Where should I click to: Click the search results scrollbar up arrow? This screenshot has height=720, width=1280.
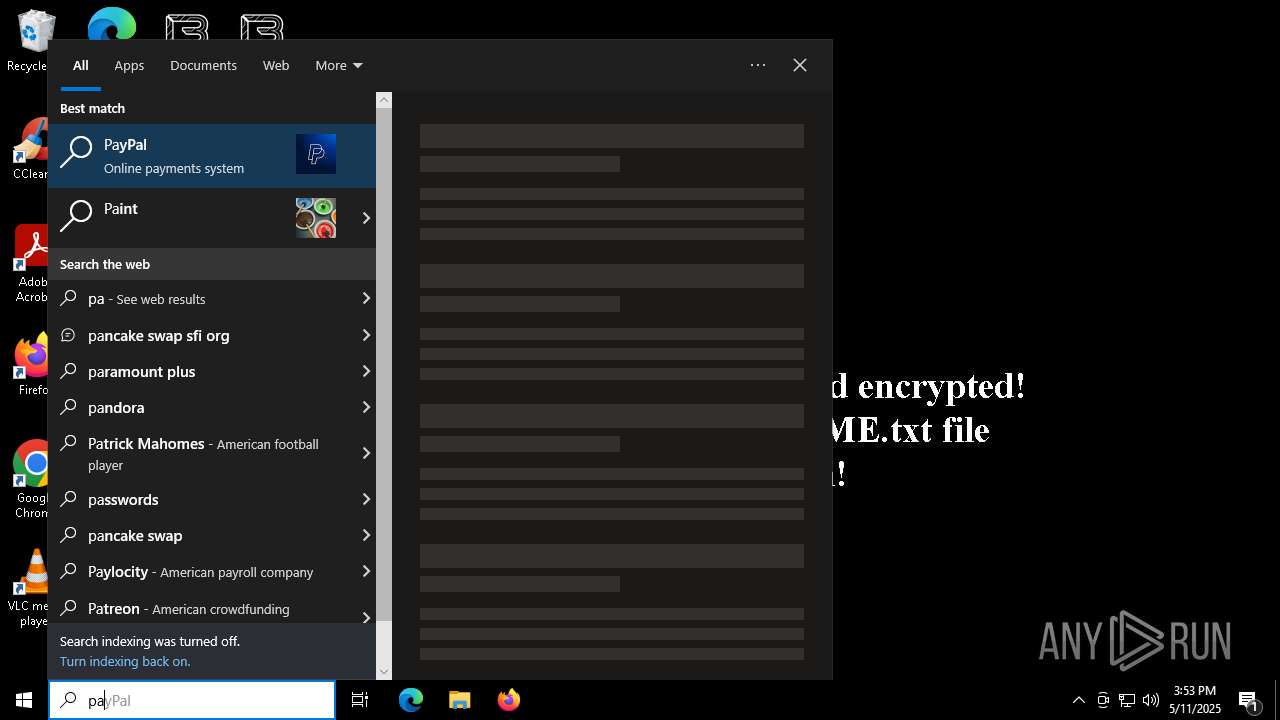coord(384,100)
